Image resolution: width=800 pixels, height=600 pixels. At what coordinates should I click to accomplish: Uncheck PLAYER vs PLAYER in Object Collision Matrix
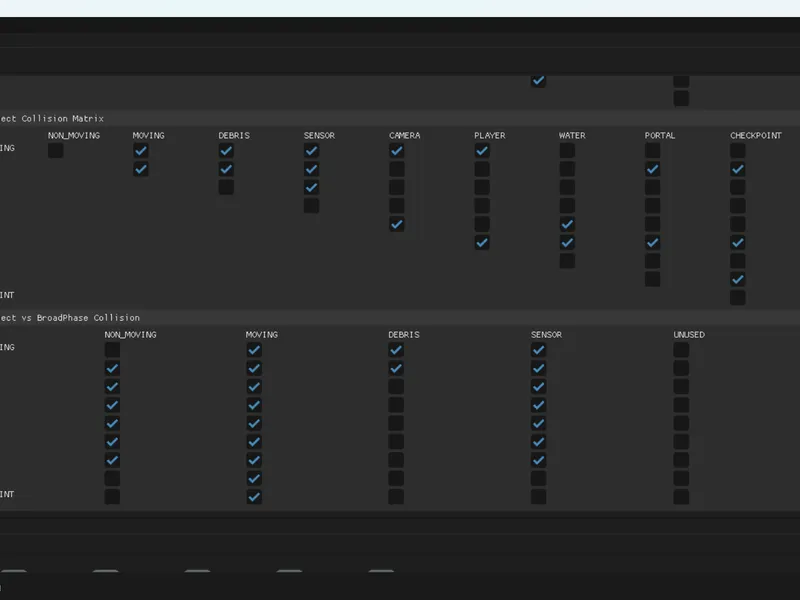[x=482, y=242]
